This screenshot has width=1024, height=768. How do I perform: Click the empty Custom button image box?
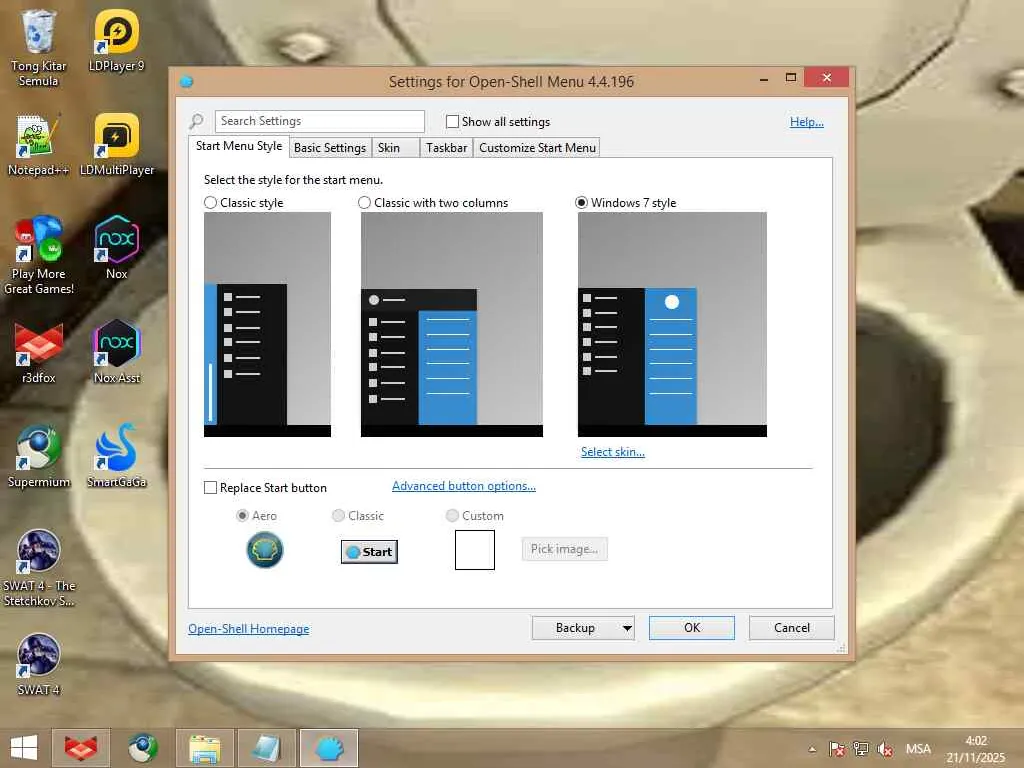tap(475, 550)
